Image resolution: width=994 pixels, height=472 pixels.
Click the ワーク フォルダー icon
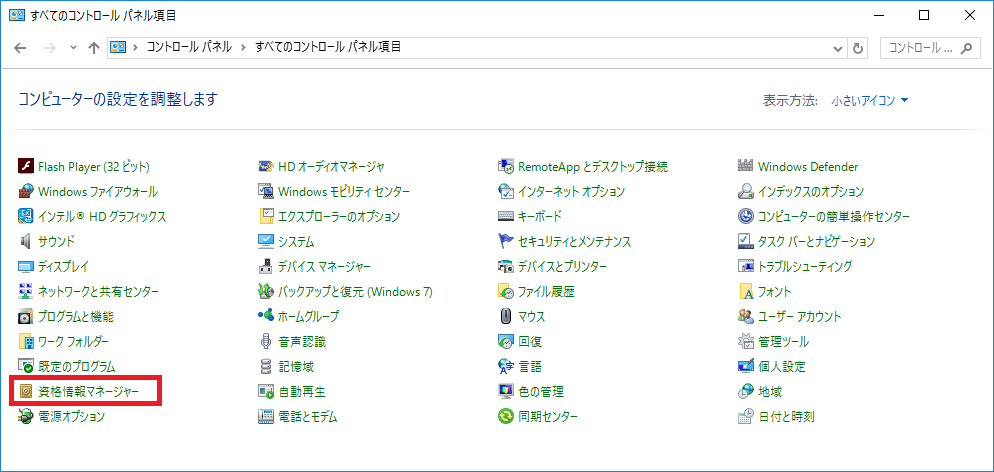pyautogui.click(x=25, y=341)
